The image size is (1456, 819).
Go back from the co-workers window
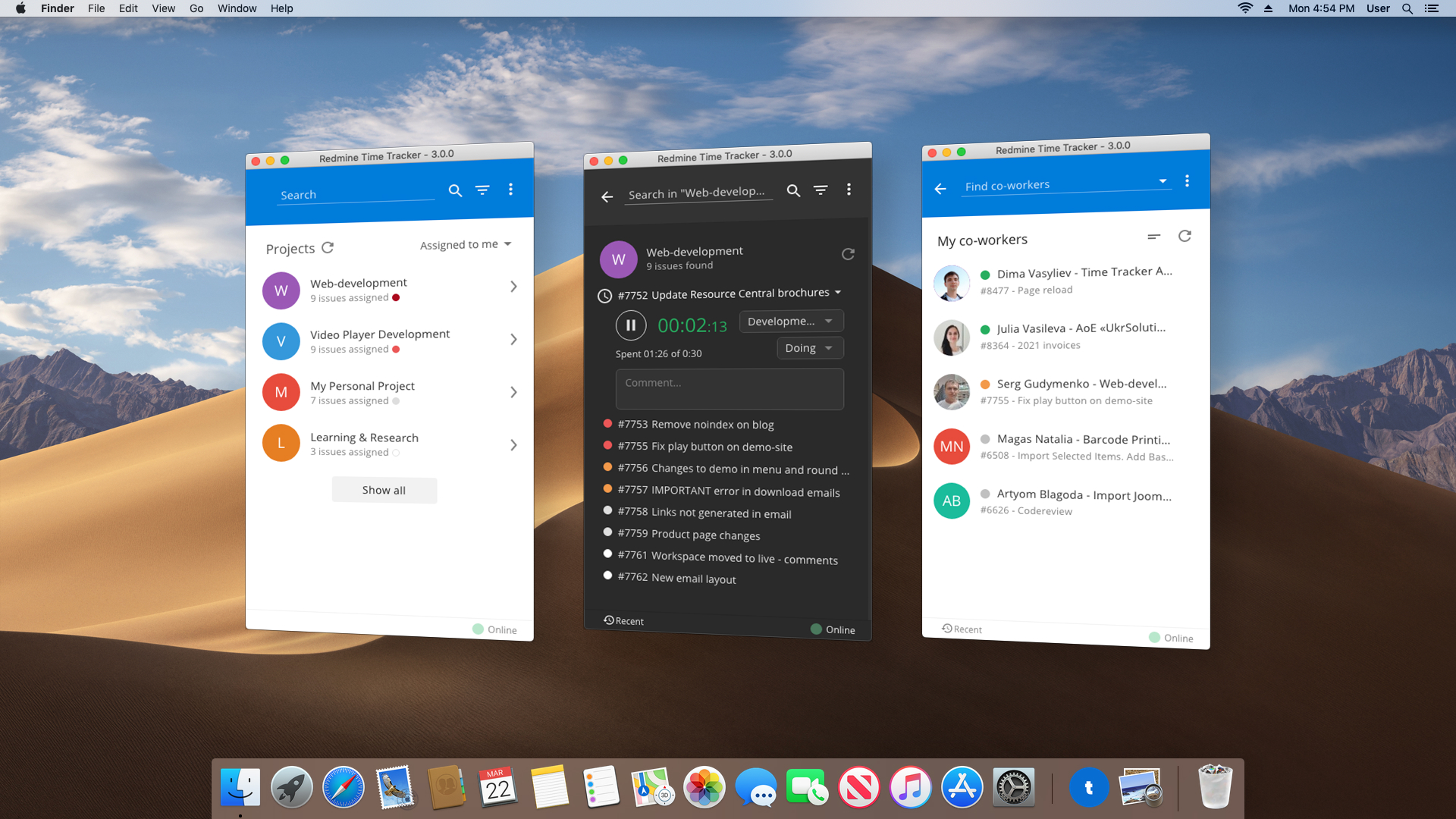point(940,189)
